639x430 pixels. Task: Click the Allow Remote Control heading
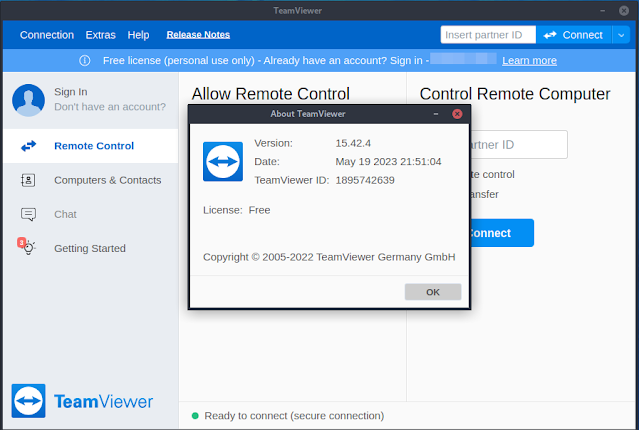click(271, 94)
